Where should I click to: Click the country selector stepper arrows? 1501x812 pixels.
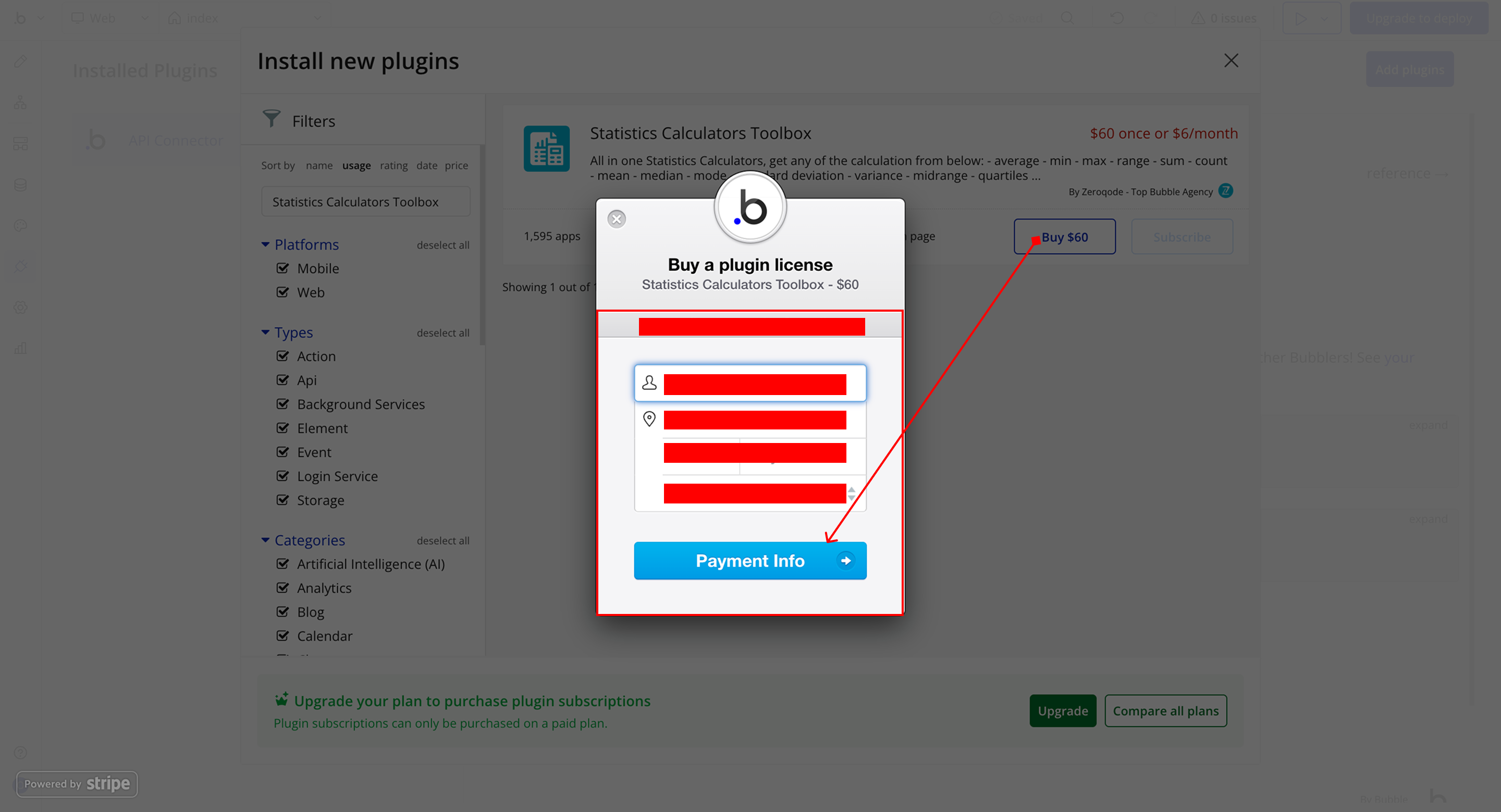(x=851, y=494)
